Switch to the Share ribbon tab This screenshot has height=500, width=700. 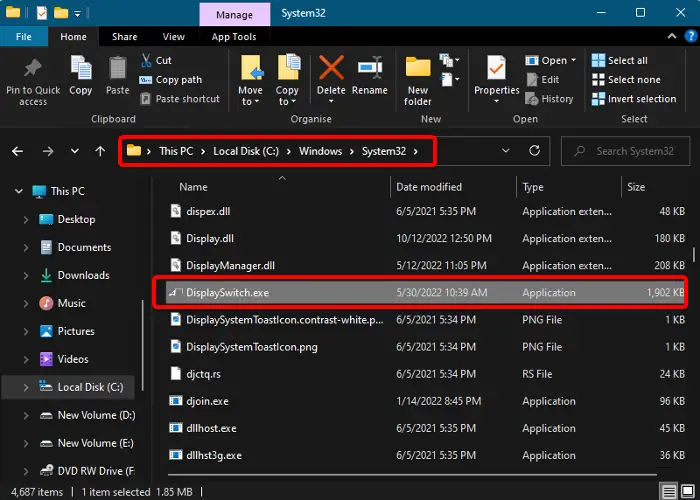click(x=125, y=37)
